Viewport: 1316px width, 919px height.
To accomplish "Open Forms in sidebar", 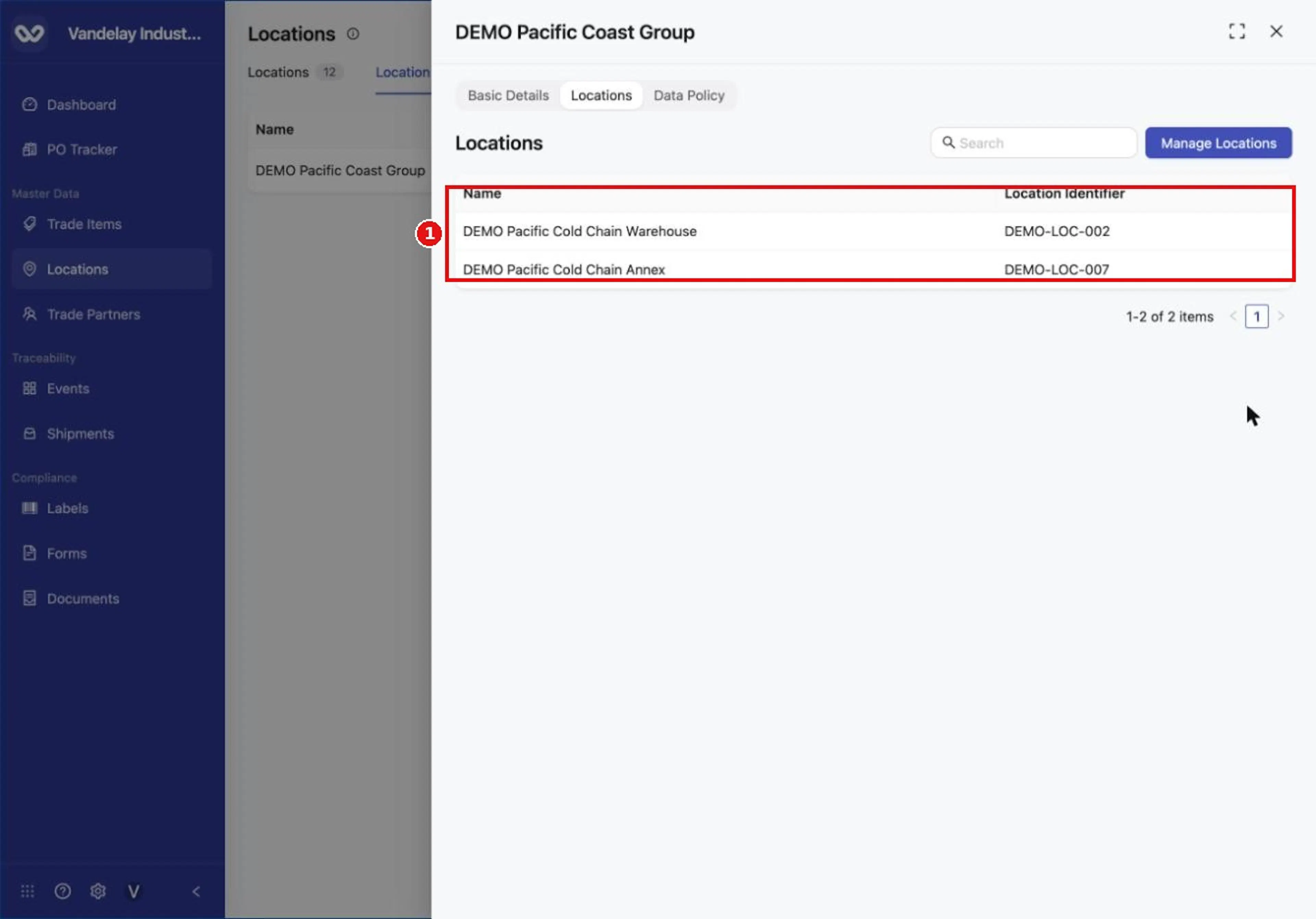I will click(112, 553).
